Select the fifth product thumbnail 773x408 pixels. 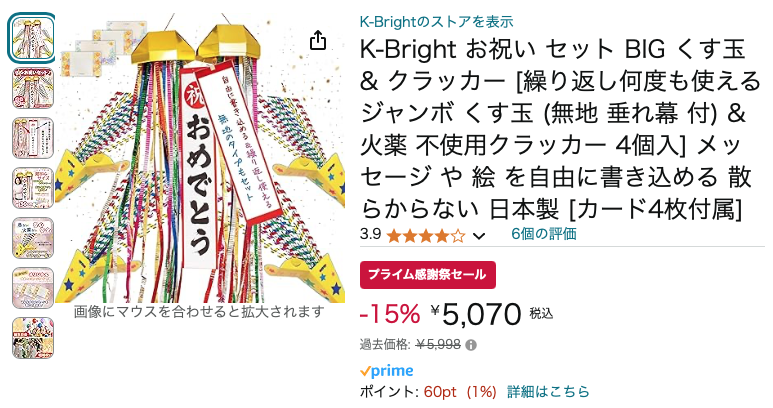tap(33, 238)
